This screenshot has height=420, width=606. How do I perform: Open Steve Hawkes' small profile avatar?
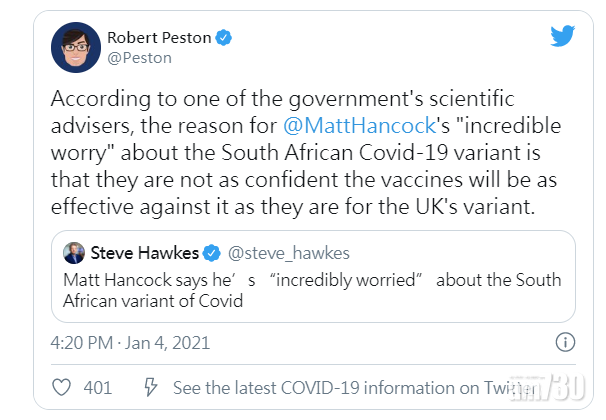[74, 252]
